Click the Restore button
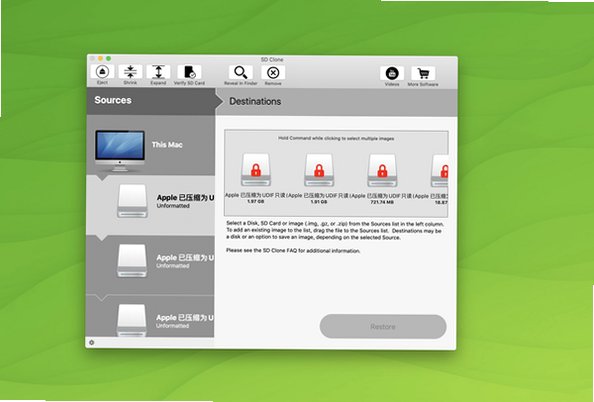Image resolution: width=594 pixels, height=402 pixels. [383, 326]
